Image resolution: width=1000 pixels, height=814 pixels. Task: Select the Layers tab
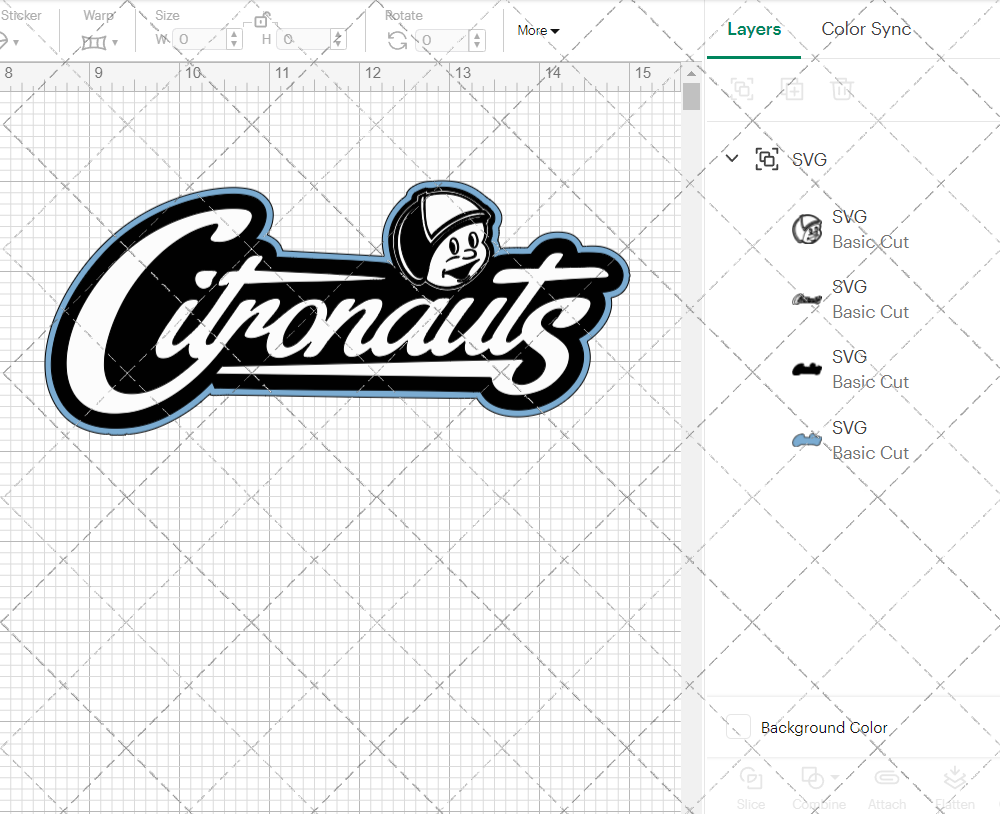coord(754,29)
